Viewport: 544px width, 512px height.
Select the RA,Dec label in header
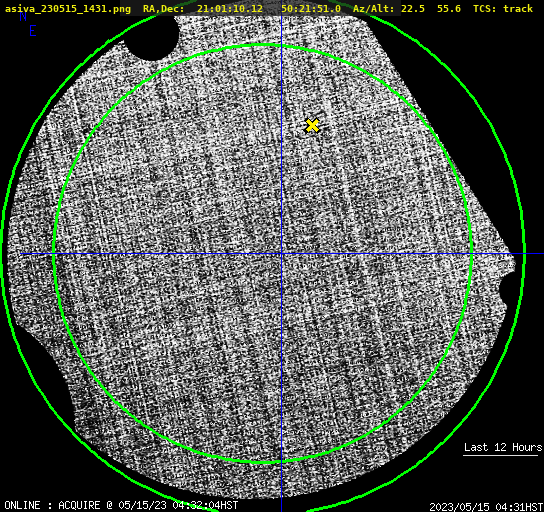coord(163,8)
